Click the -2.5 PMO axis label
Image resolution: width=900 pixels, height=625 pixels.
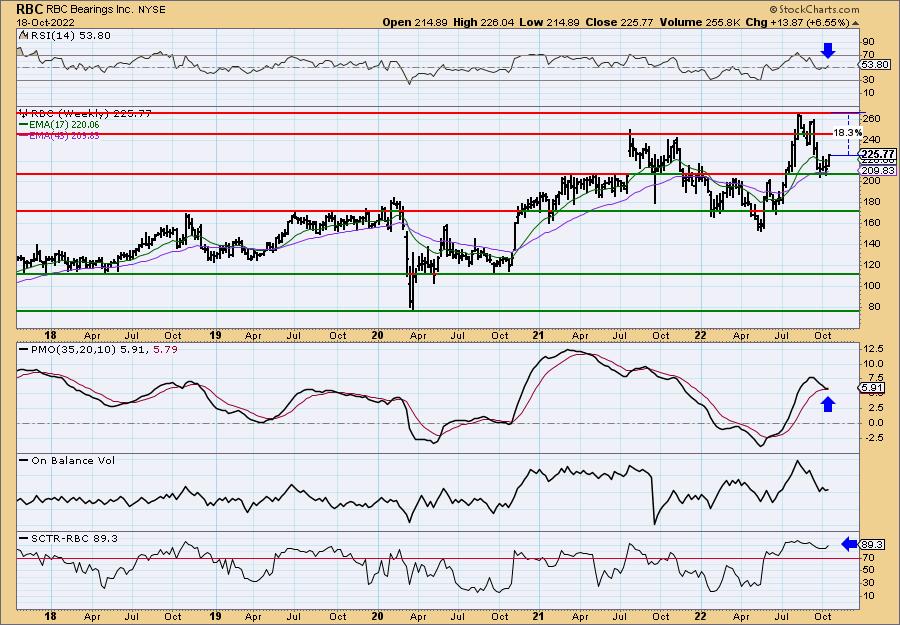click(873, 437)
